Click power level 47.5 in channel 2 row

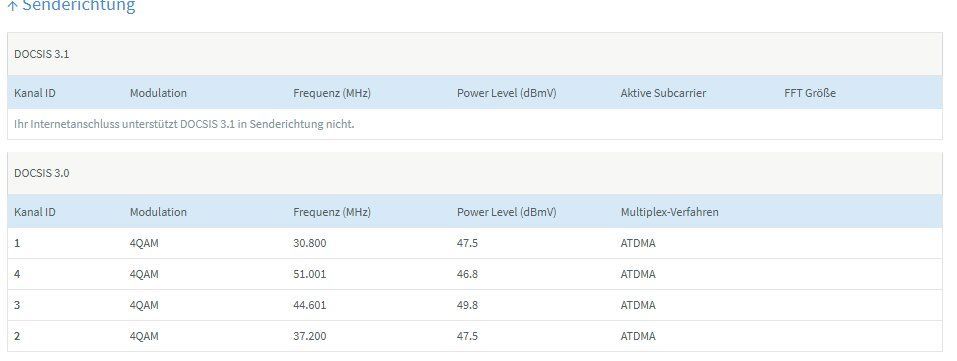click(x=467, y=336)
